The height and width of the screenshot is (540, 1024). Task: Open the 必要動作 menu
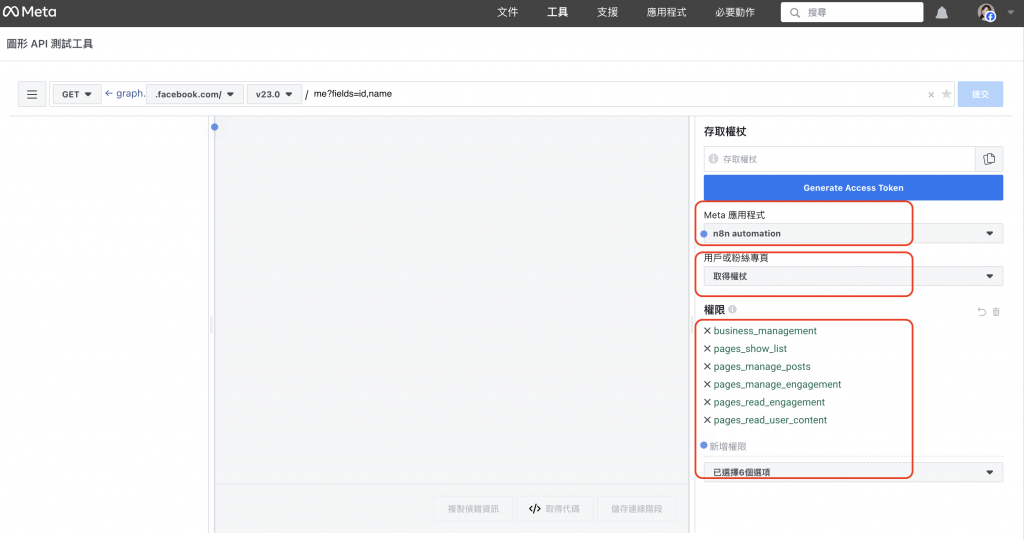[x=735, y=12]
